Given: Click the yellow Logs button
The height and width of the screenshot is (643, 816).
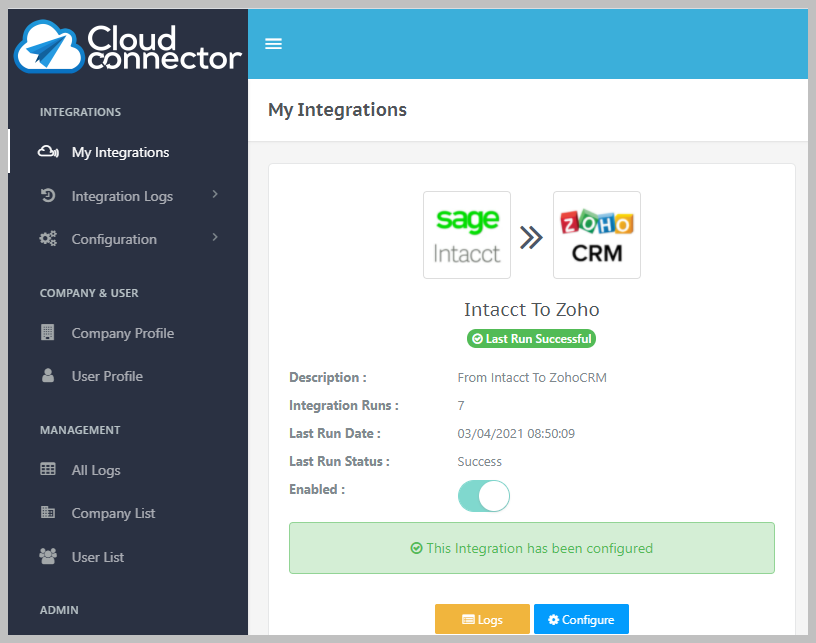Looking at the screenshot, I should [x=482, y=619].
